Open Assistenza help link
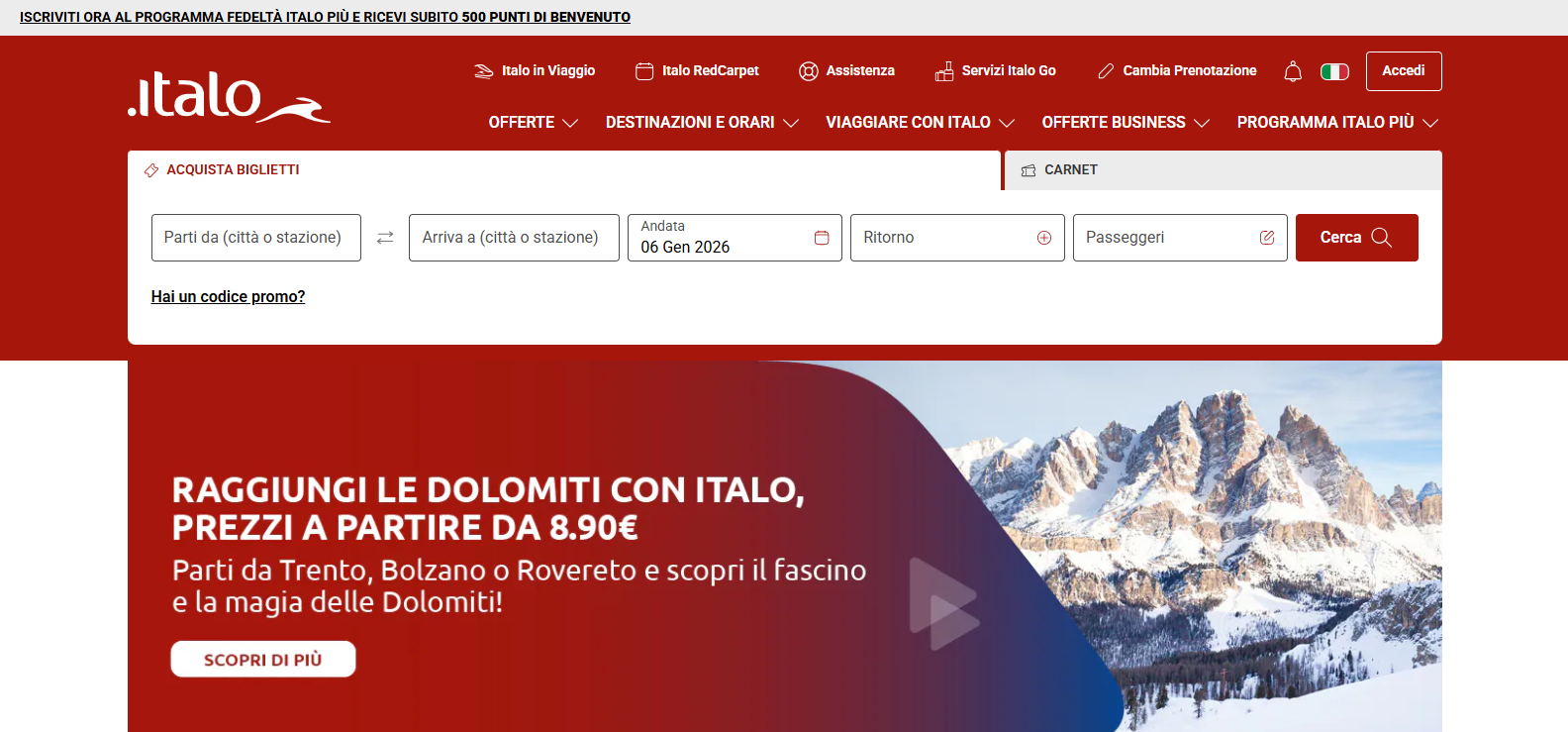 tap(847, 71)
